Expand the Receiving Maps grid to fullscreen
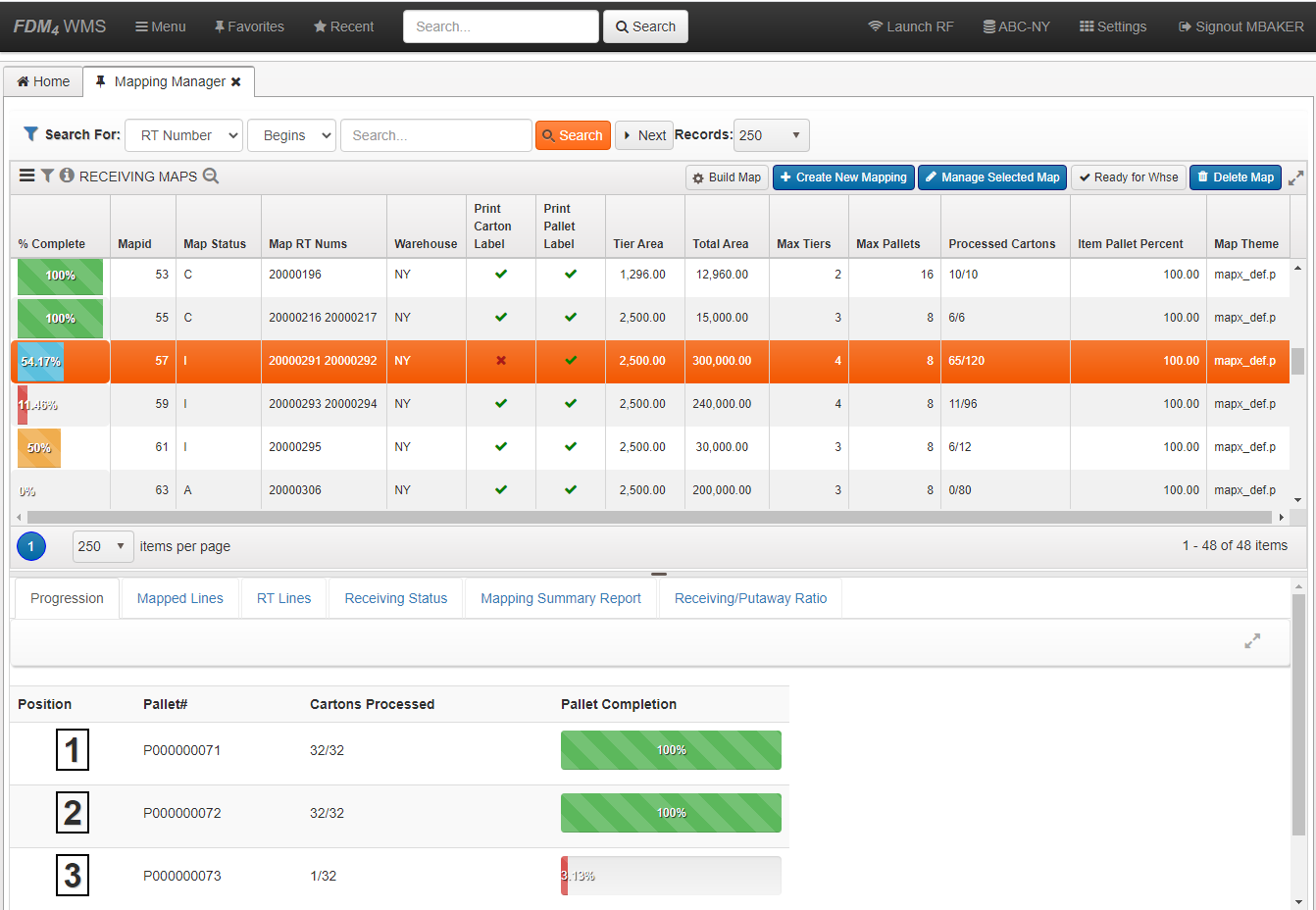This screenshot has height=910, width=1316. pos(1295,177)
